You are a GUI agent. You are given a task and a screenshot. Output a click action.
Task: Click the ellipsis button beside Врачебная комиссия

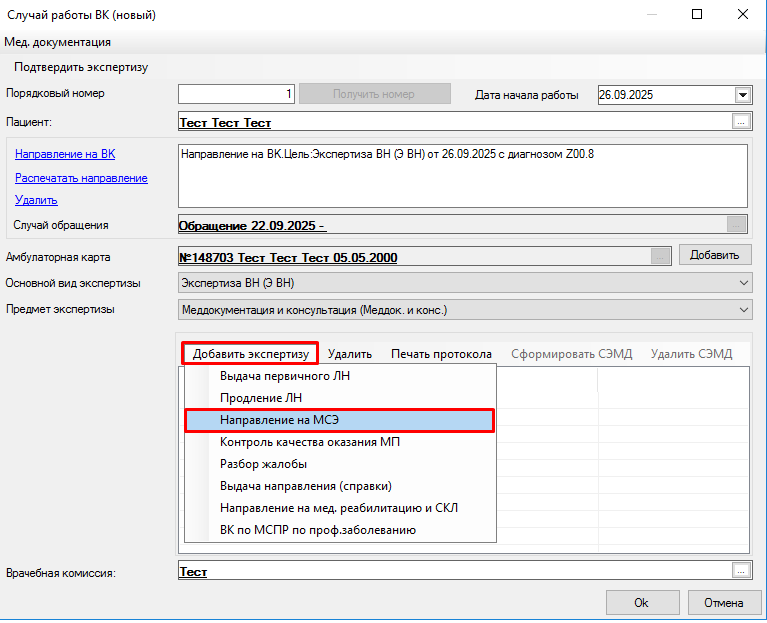coord(740,571)
